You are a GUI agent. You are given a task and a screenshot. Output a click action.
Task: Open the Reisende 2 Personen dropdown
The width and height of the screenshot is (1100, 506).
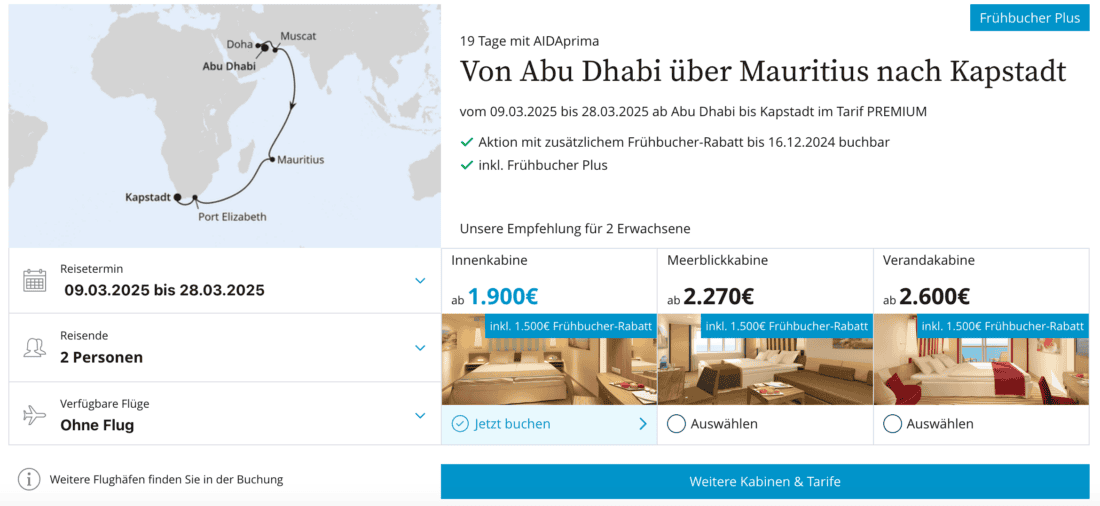click(420, 348)
